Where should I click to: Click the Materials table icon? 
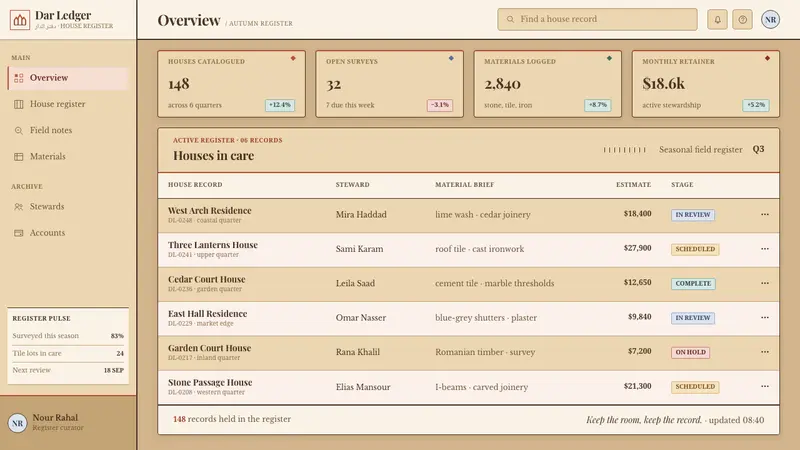[x=19, y=157]
